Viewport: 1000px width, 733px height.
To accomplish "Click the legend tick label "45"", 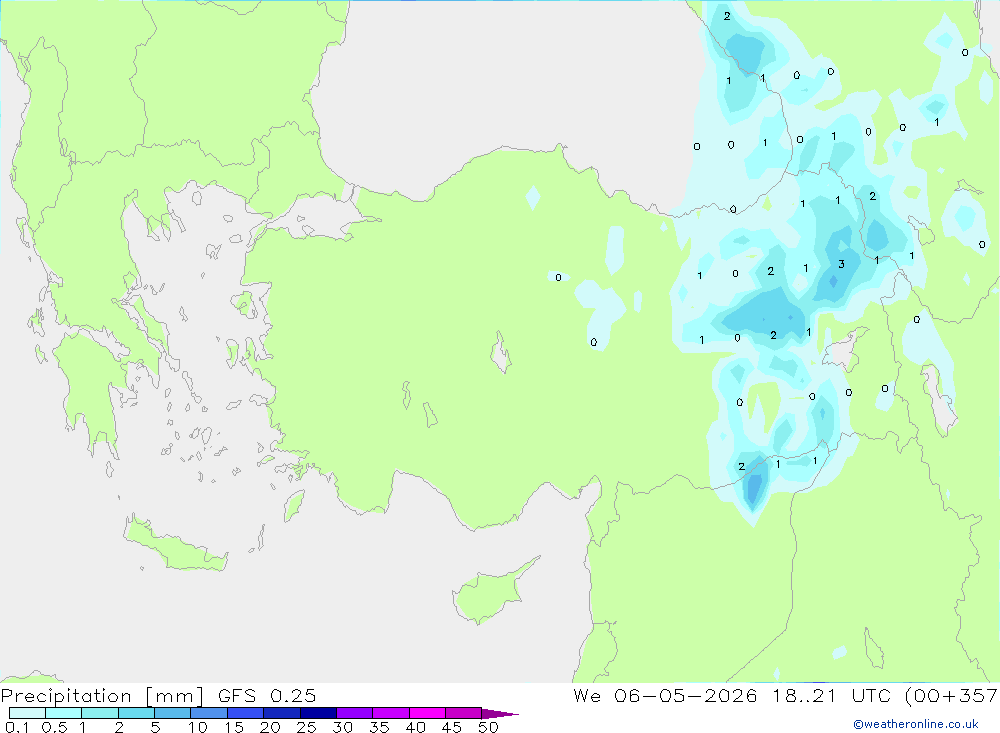I will (x=452, y=727).
